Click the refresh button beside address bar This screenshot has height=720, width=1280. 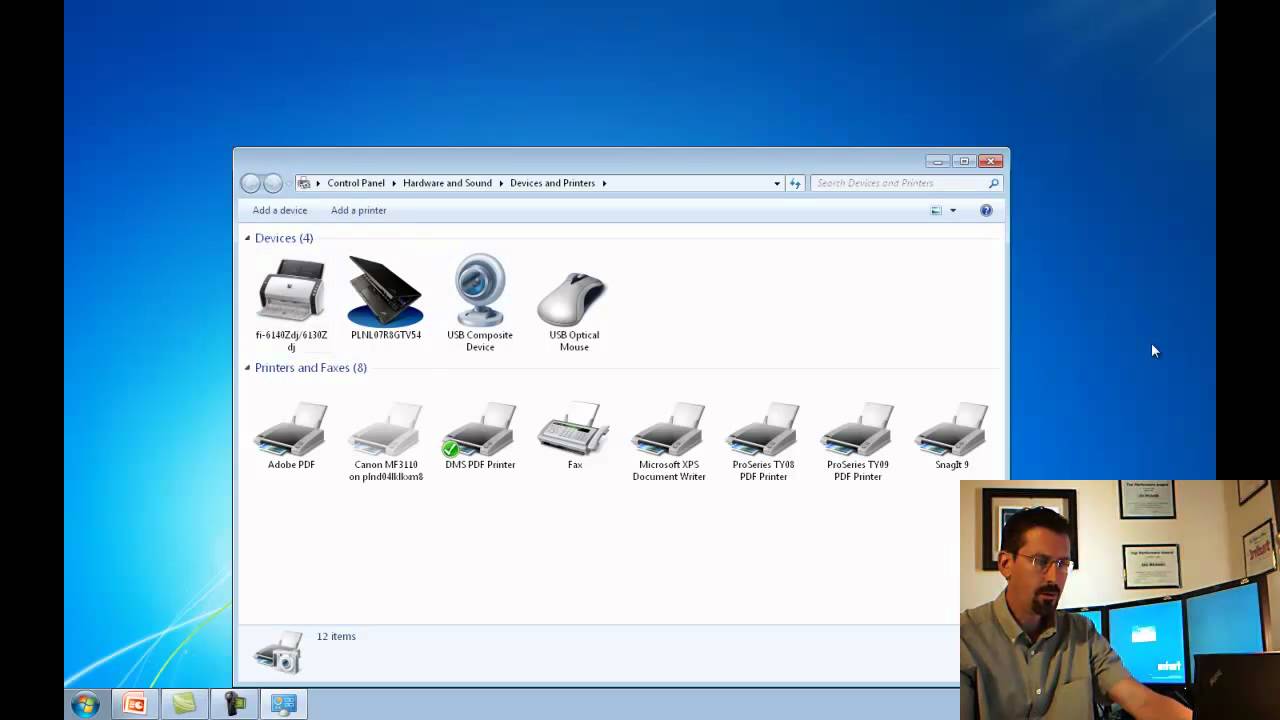click(795, 183)
